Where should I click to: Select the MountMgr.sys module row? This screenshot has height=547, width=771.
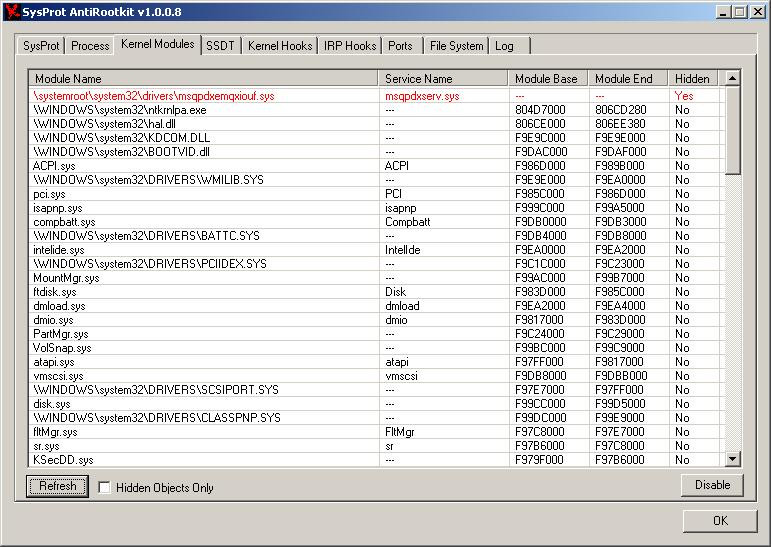[376, 278]
